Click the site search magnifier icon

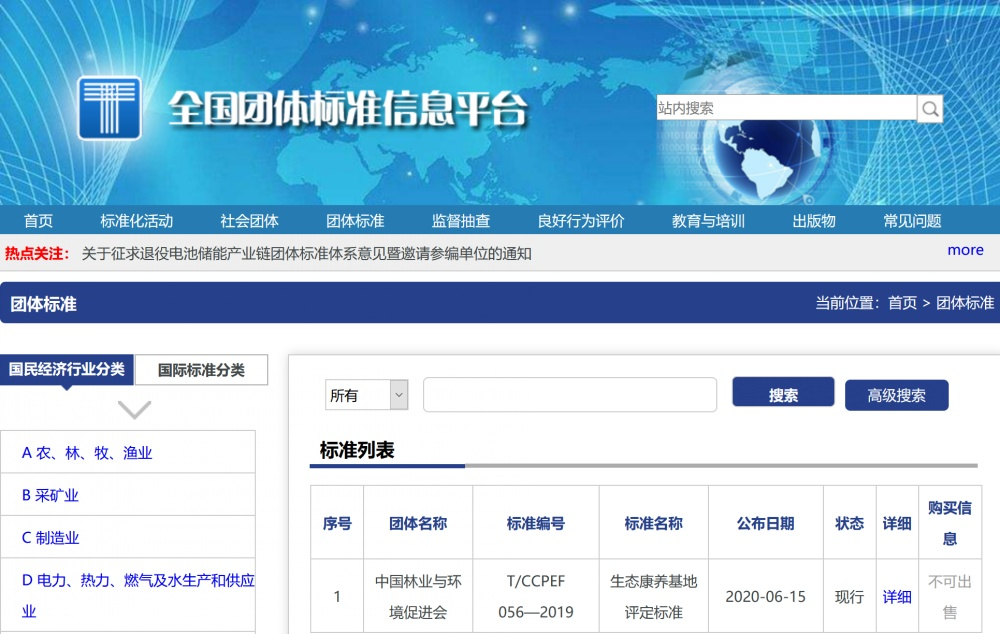[930, 108]
